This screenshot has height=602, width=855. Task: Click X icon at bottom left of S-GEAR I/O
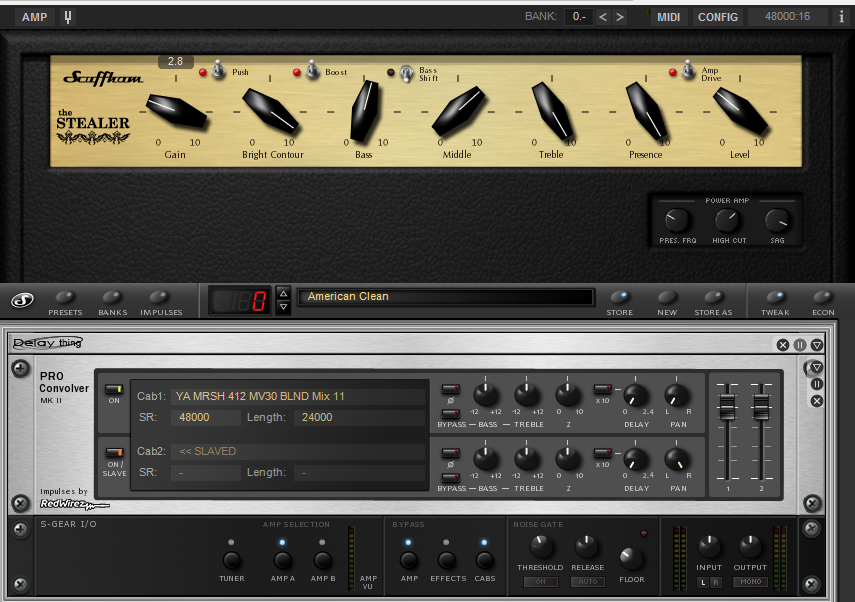(x=20, y=585)
